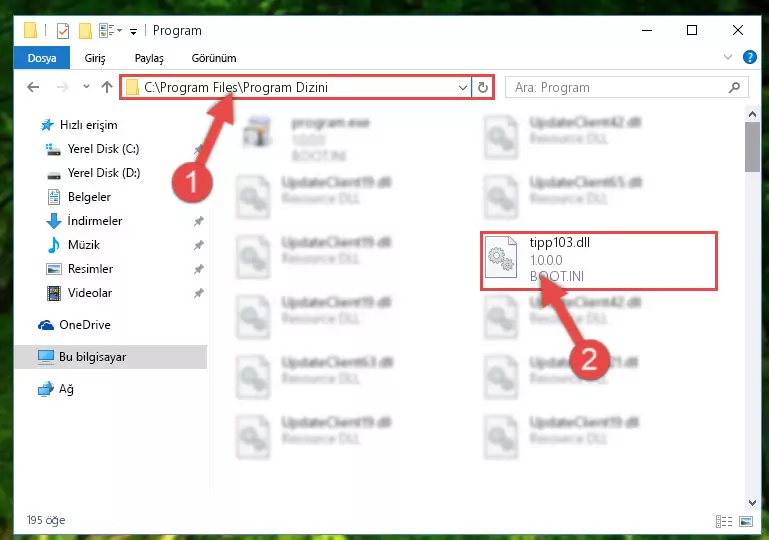
Task: Open Yerel Disk (C:) in sidebar
Action: point(103,149)
